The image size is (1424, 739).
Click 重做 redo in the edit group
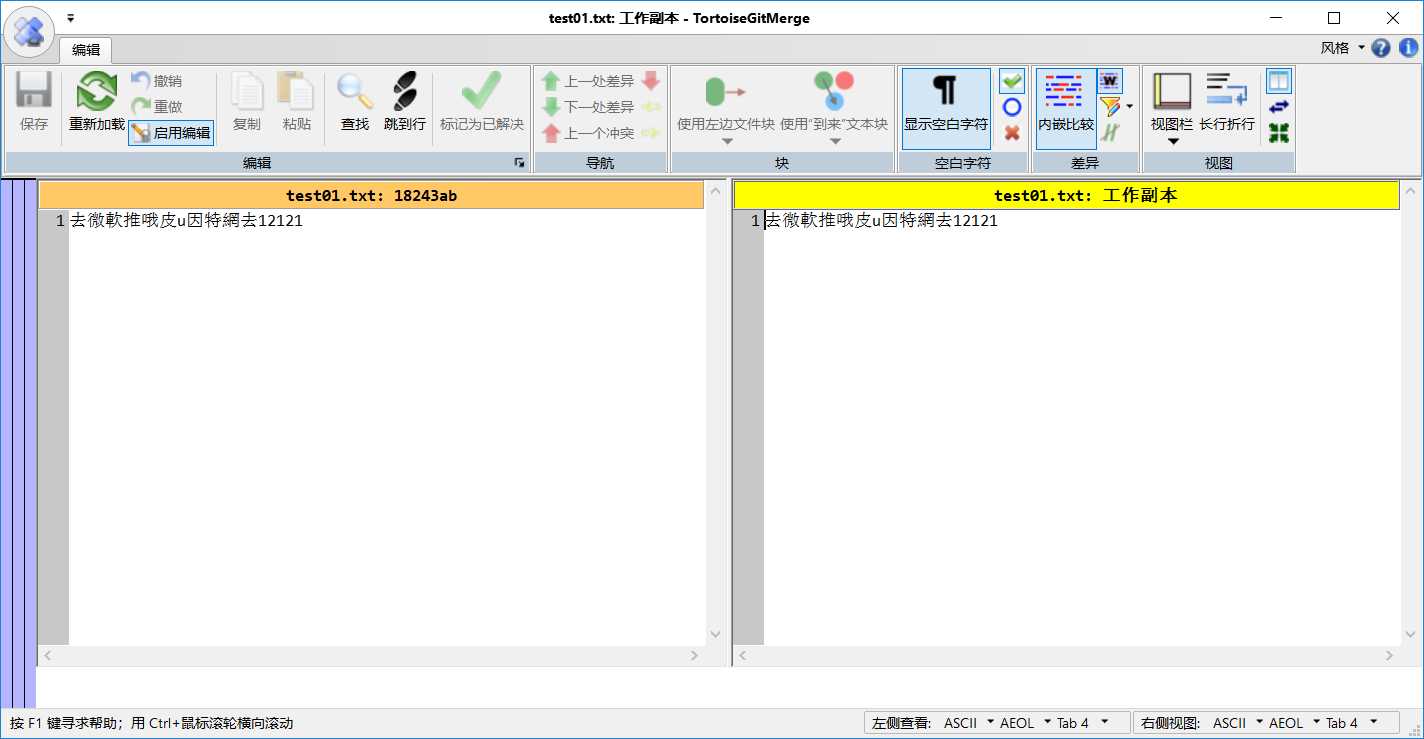click(x=157, y=106)
